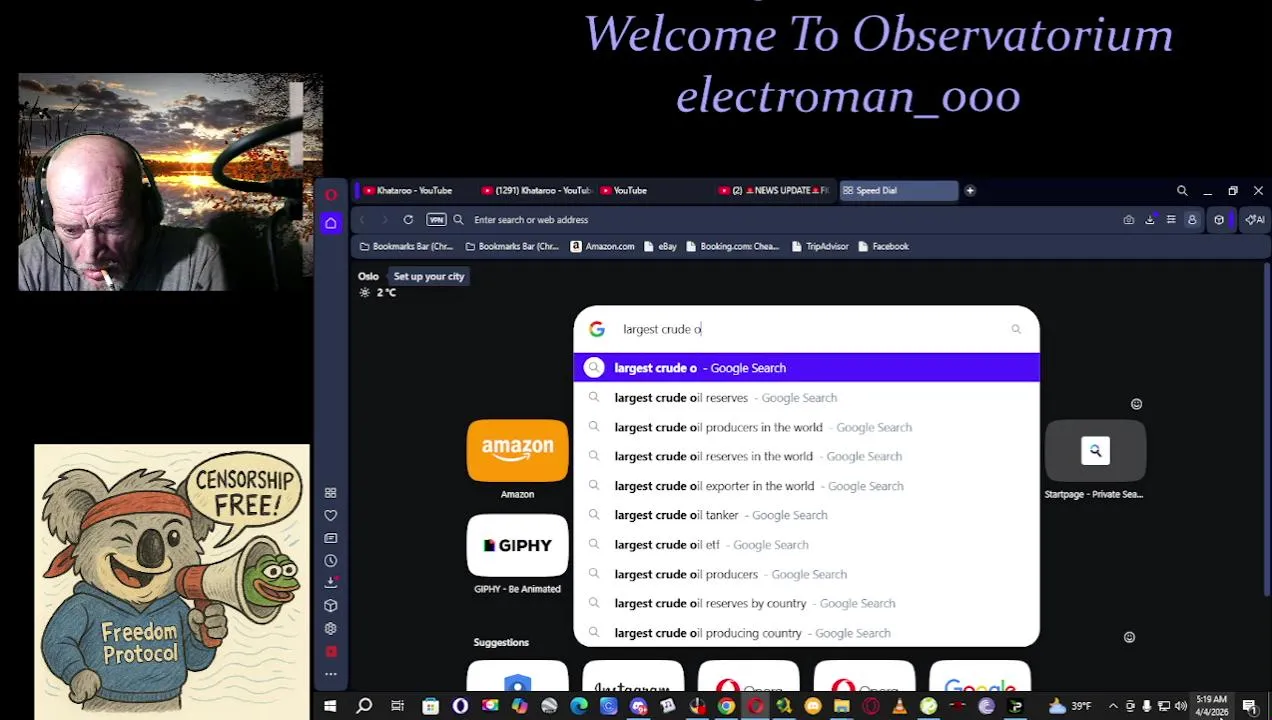This screenshot has width=1272, height=720.
Task: Open the second Bookmarks Bar (Chr... folder
Action: [512, 246]
